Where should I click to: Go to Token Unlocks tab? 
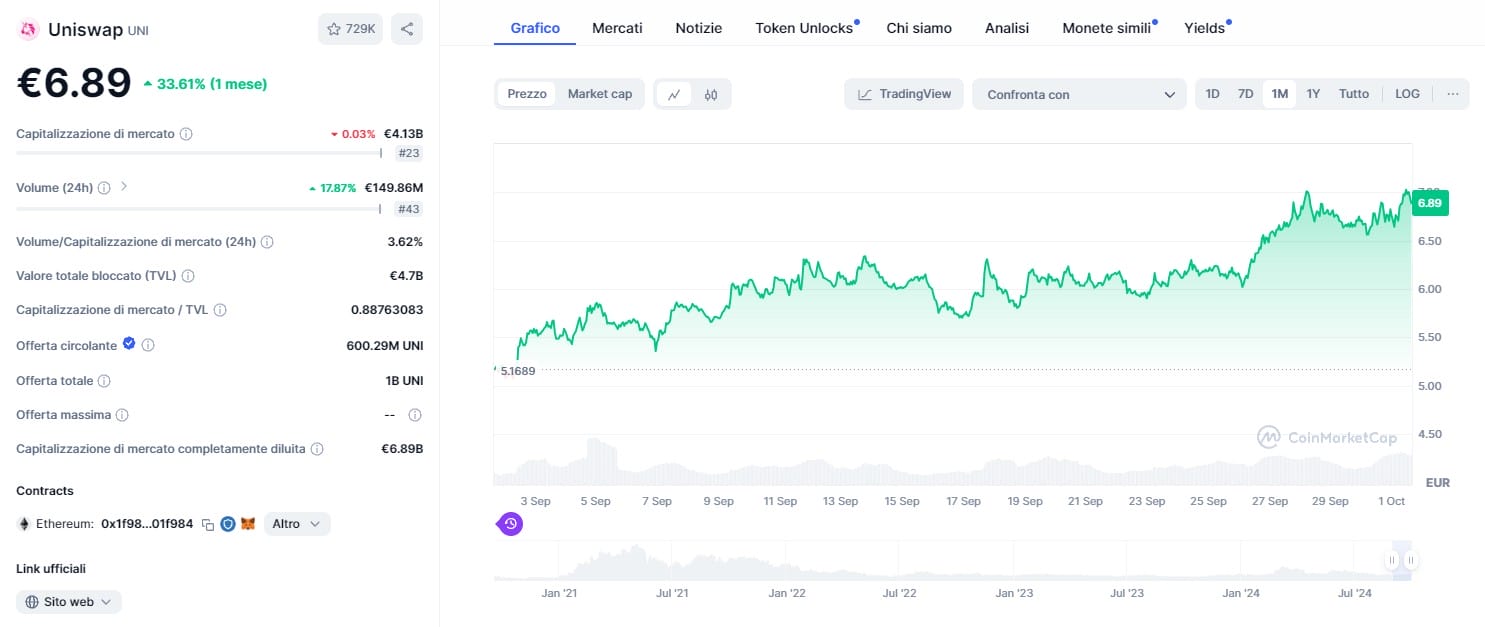(x=806, y=28)
